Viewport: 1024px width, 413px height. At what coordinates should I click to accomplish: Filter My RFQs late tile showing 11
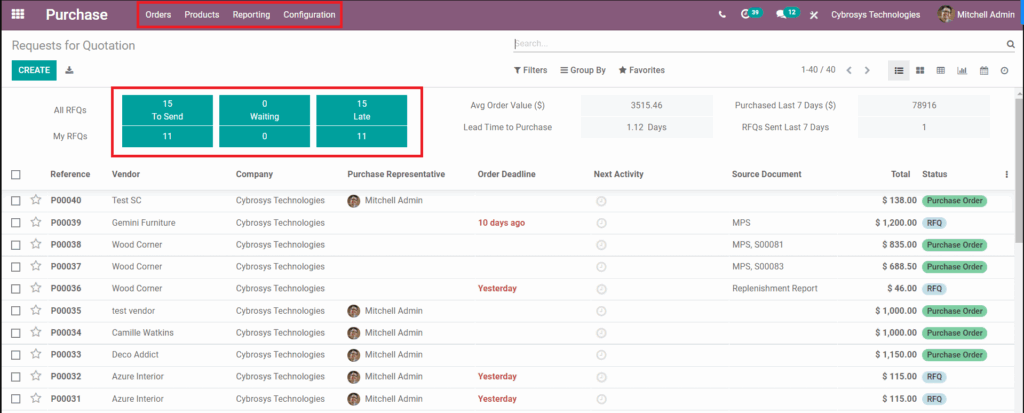(362, 137)
